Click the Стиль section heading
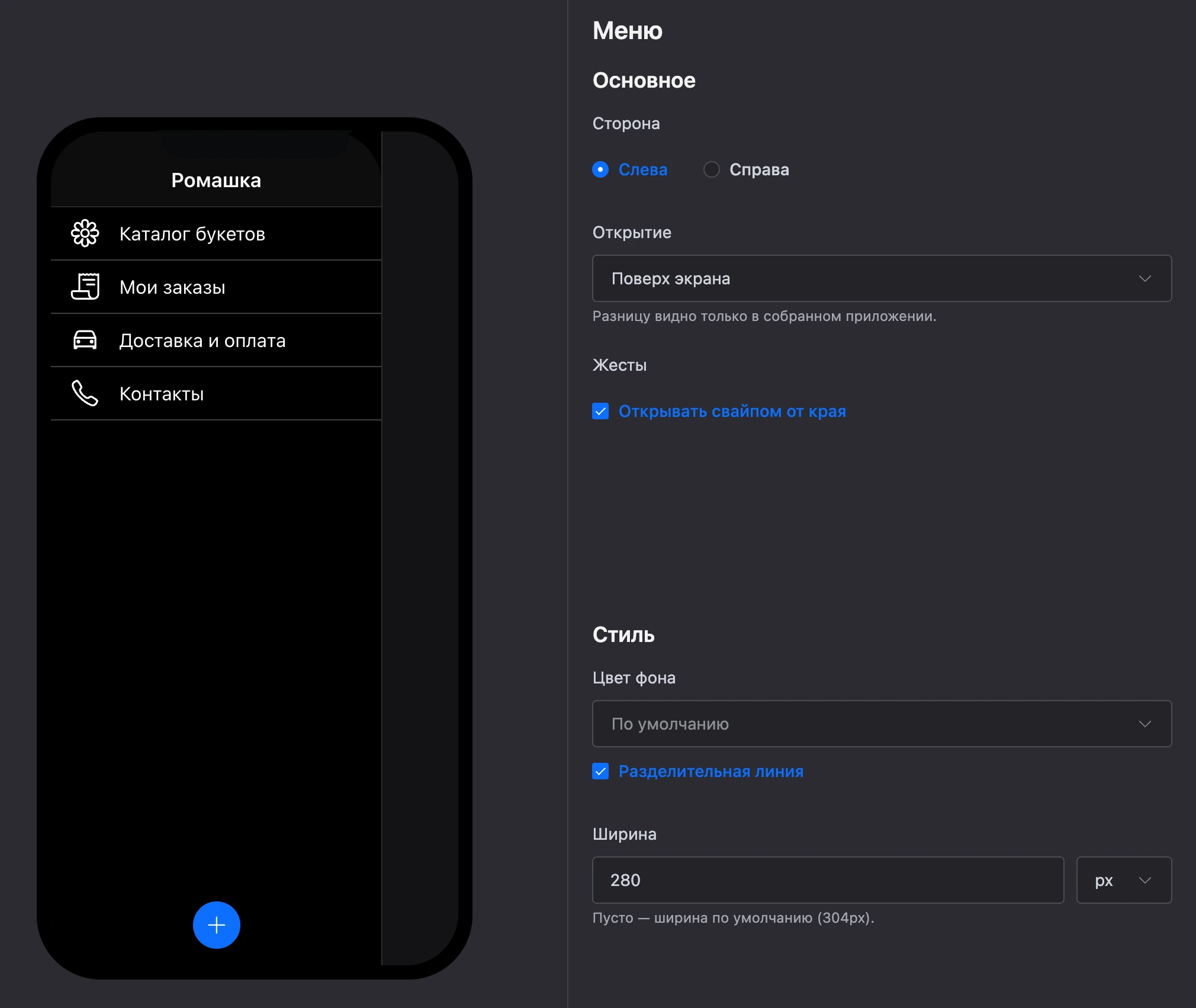The image size is (1196, 1008). 623,635
